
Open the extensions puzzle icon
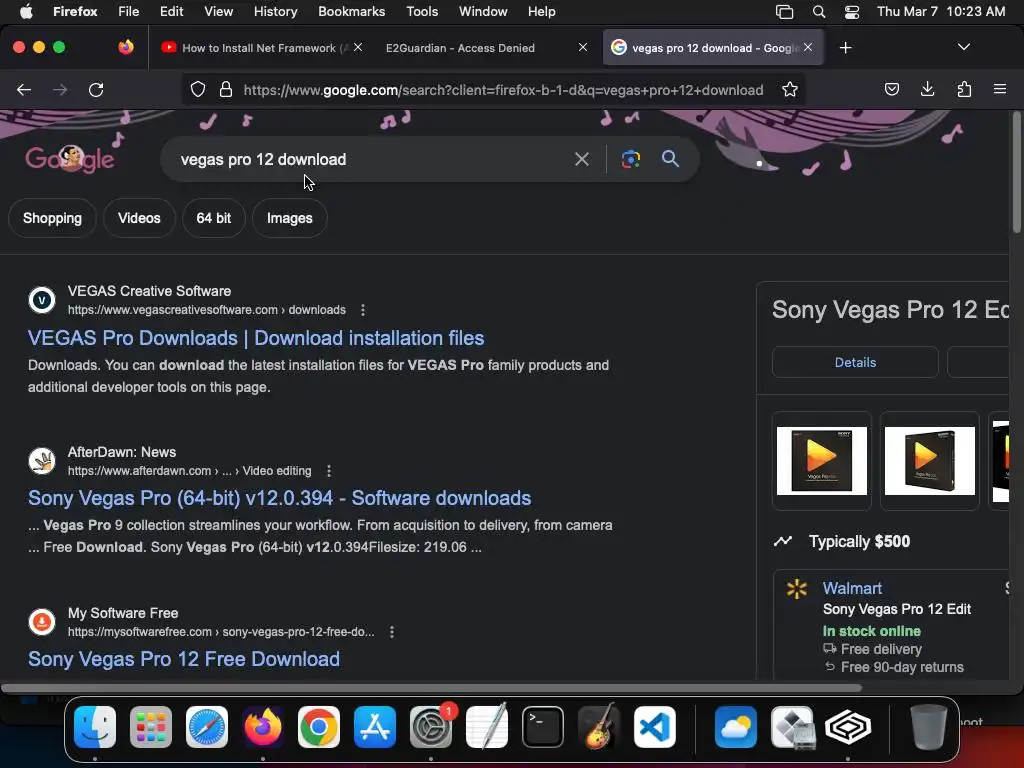pyautogui.click(x=964, y=89)
